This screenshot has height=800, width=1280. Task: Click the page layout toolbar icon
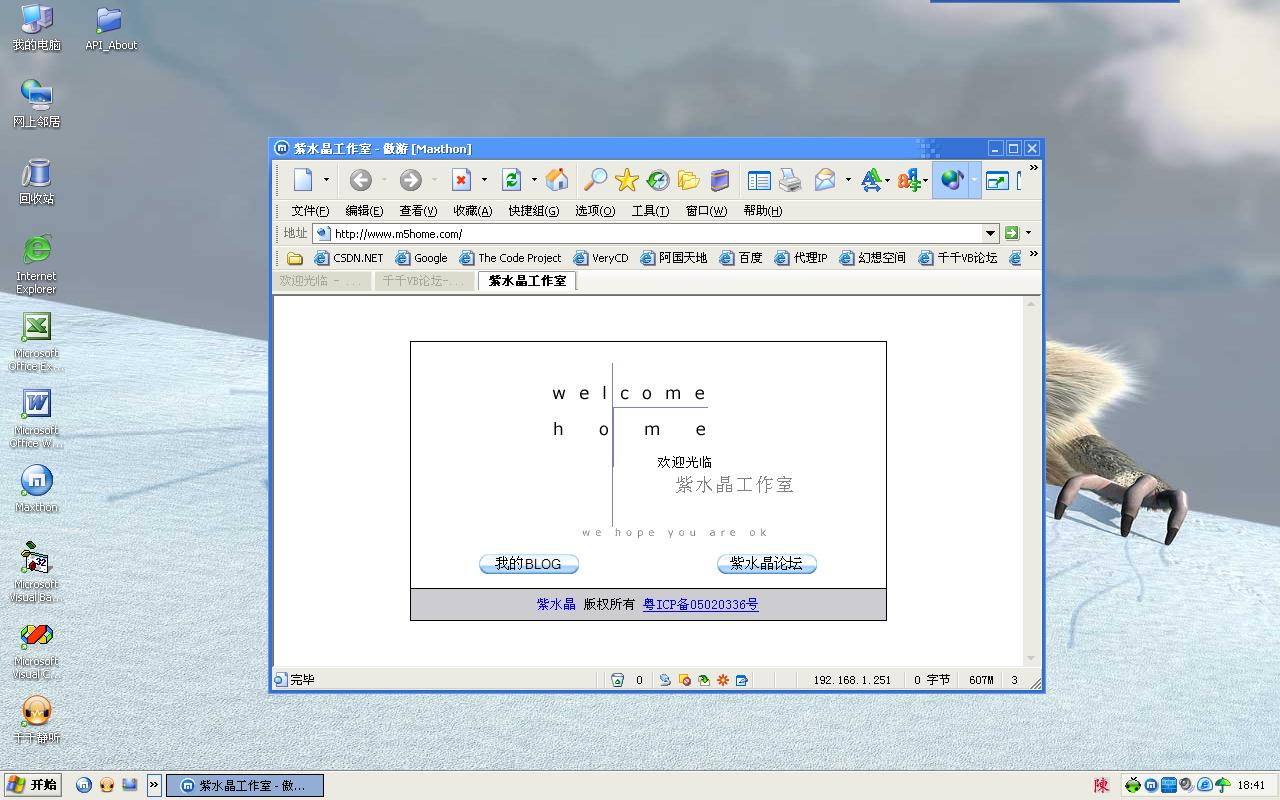[x=759, y=180]
